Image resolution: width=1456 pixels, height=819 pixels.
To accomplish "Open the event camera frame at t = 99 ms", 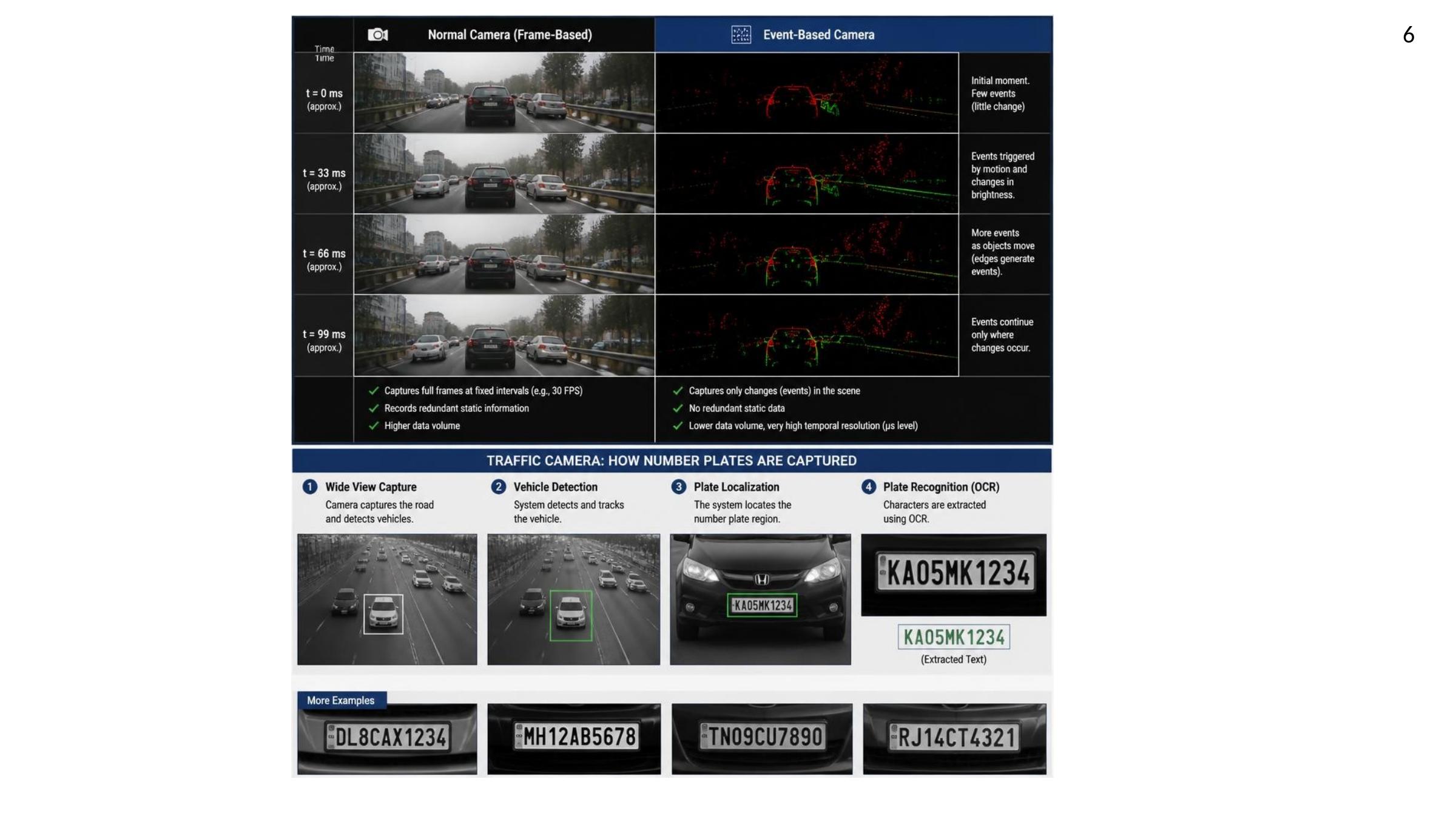I will click(807, 335).
